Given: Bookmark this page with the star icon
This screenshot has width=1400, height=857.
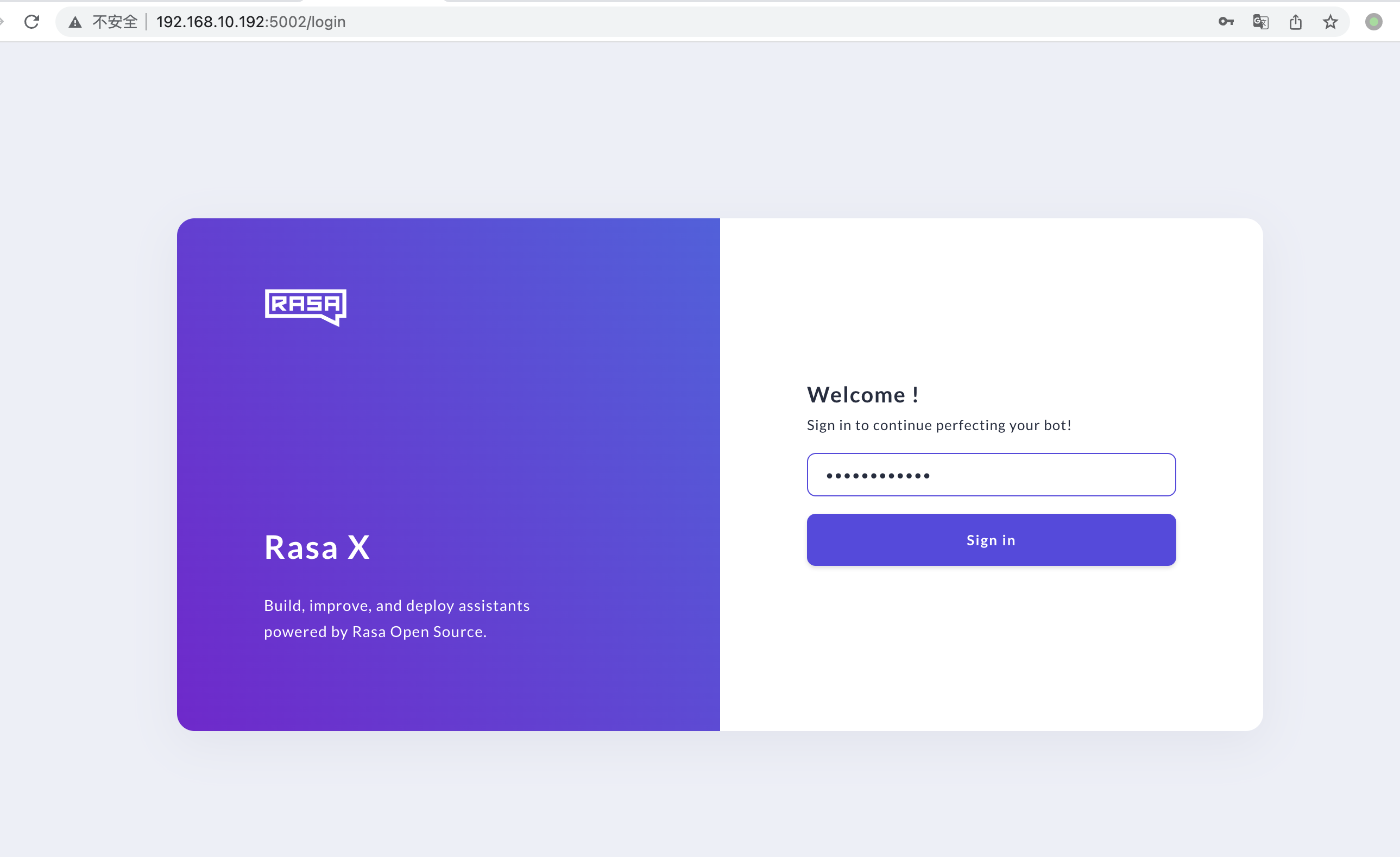Looking at the screenshot, I should [1330, 22].
